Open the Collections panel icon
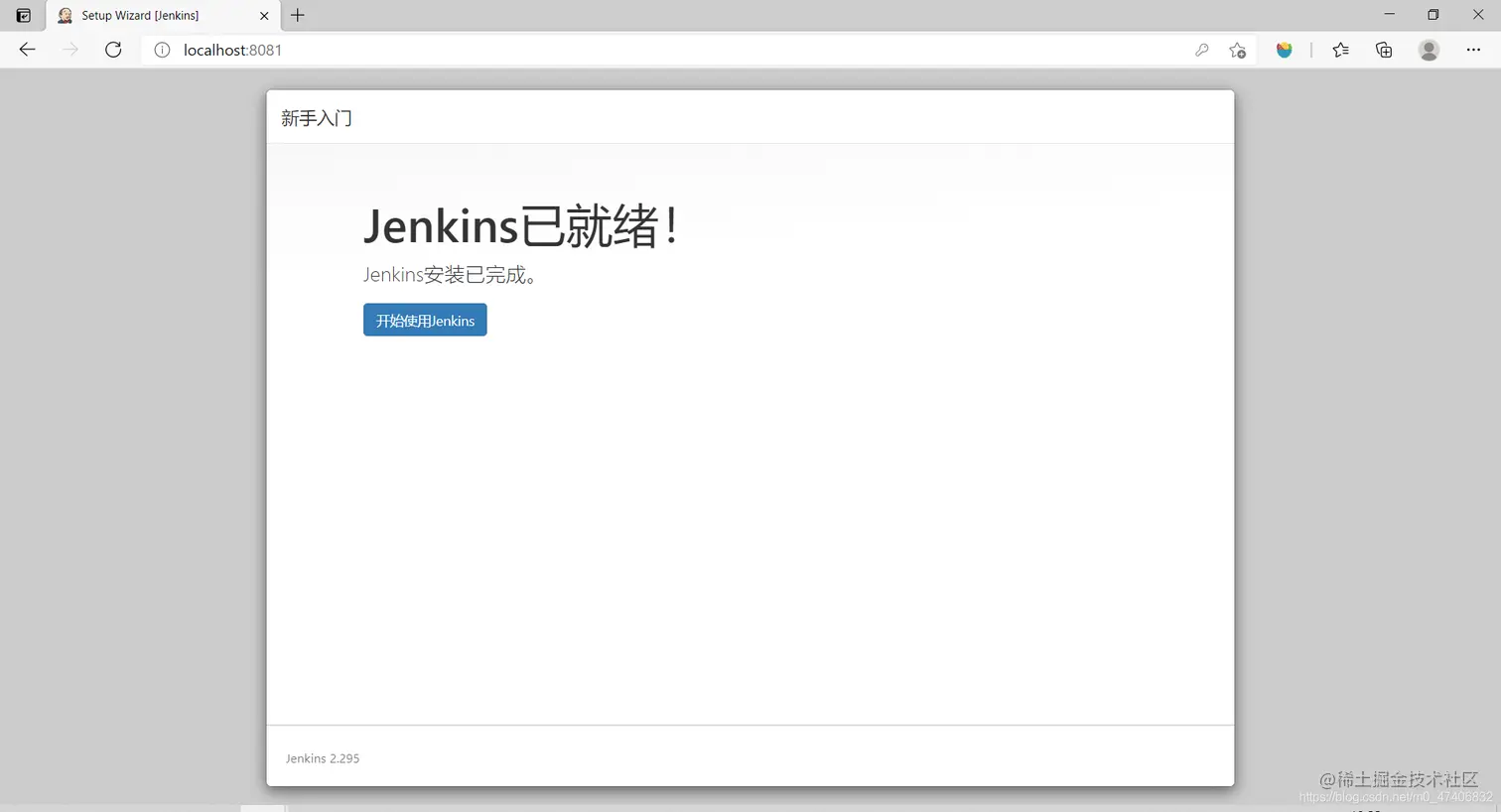This screenshot has height=812, width=1501. tap(1384, 50)
